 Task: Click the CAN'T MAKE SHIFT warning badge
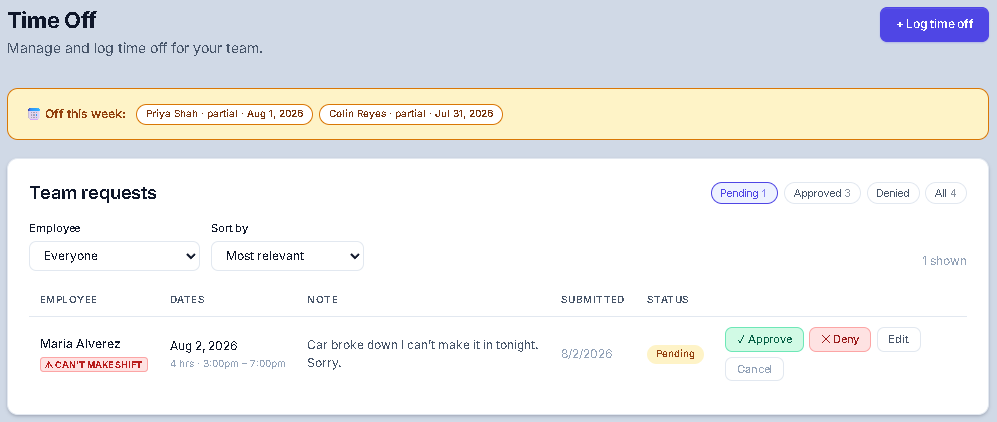pos(94,365)
